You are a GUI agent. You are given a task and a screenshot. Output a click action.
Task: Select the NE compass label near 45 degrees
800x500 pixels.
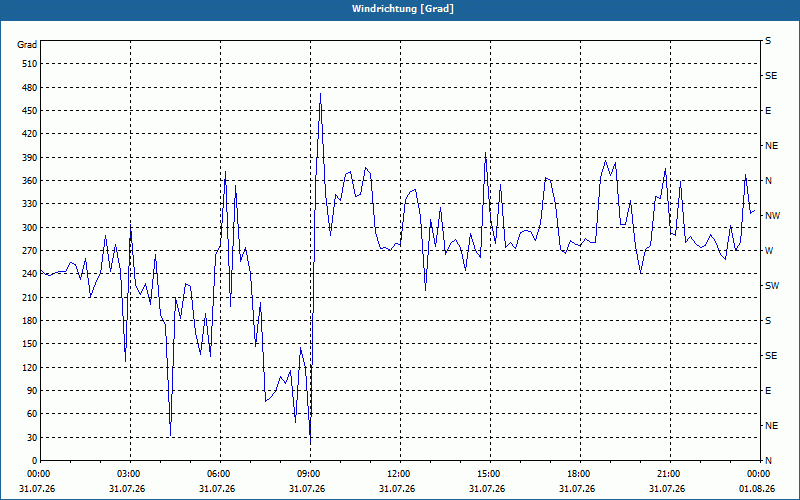tap(771, 426)
